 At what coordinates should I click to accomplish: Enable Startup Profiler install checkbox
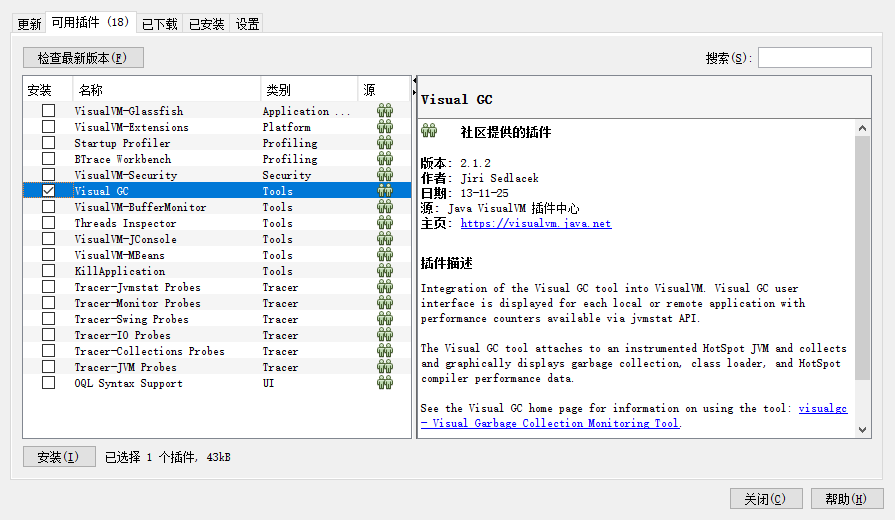49,143
